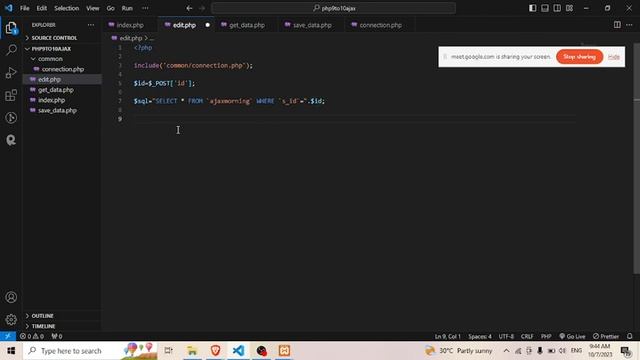Open the remote window status bar icon

coord(8,336)
